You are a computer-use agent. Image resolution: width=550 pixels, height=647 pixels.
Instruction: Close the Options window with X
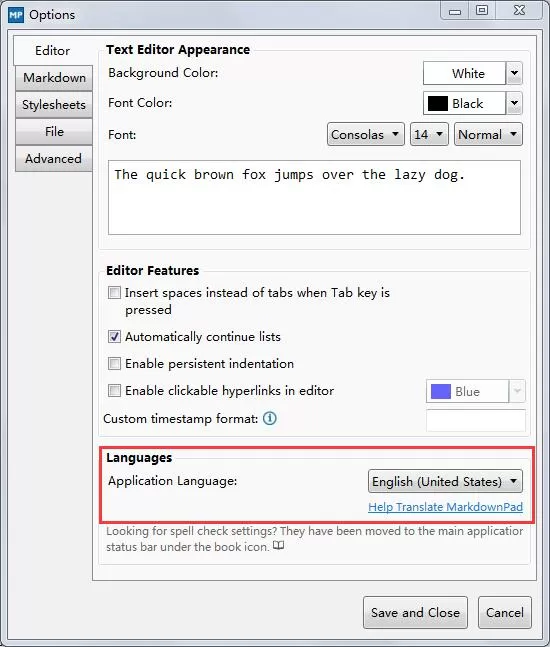[519, 10]
